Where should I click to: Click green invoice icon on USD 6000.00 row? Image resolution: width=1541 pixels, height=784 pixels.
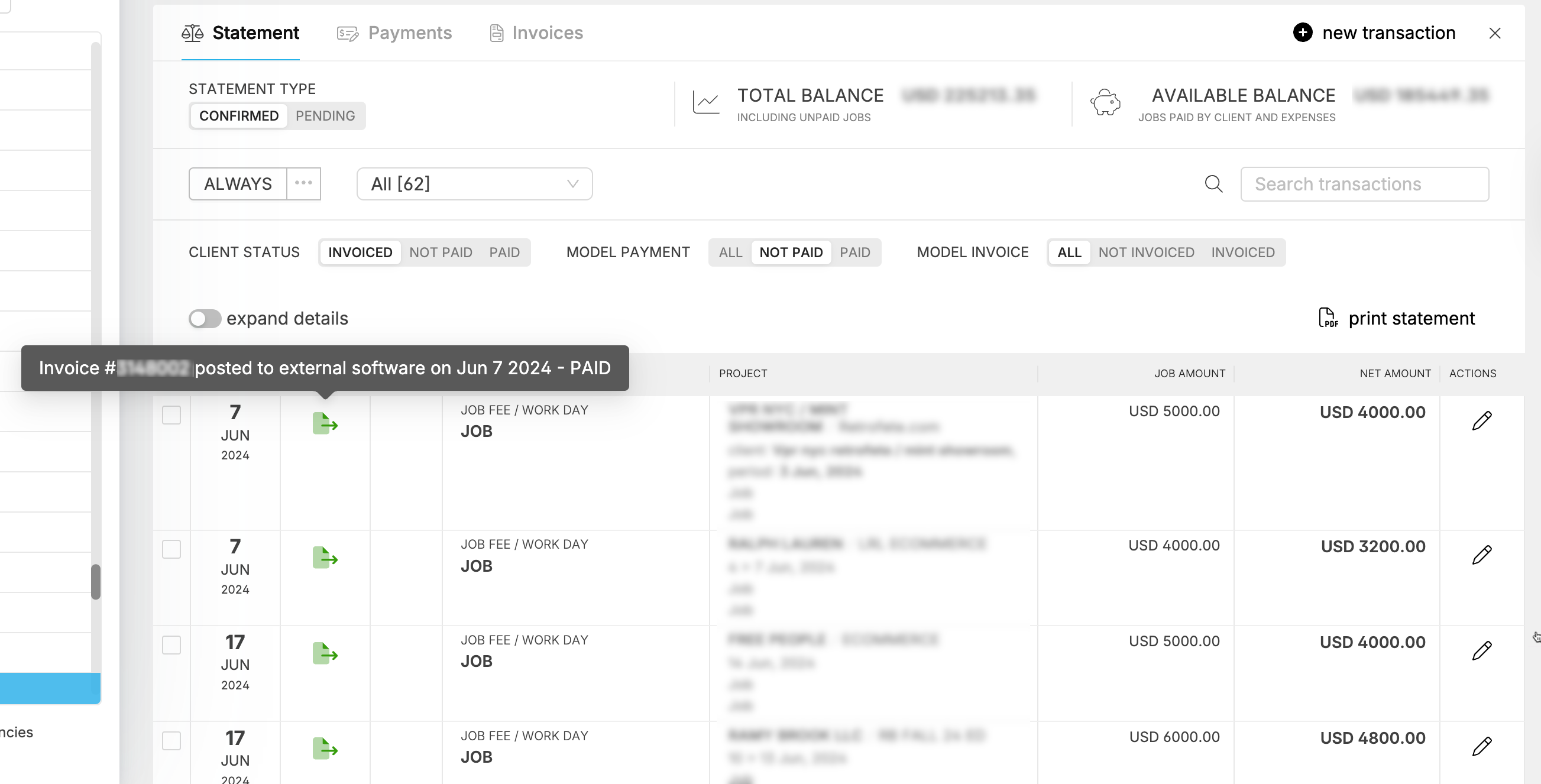pyautogui.click(x=325, y=749)
